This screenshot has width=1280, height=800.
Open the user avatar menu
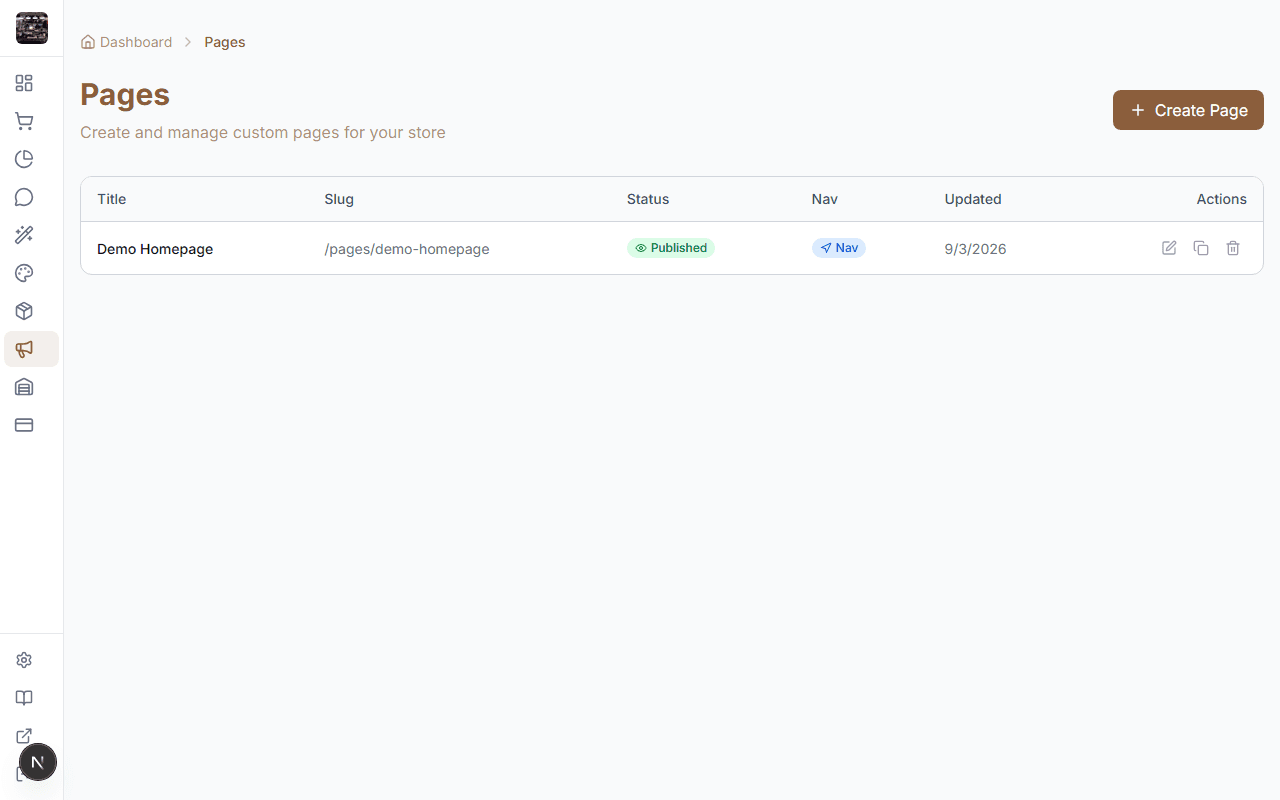(38, 762)
